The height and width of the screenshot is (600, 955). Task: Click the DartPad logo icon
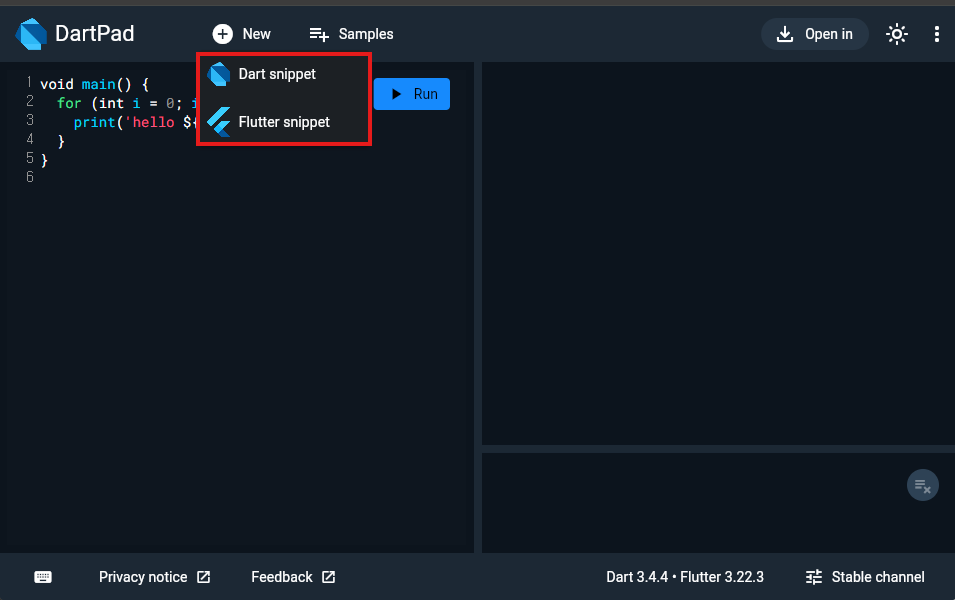(31, 34)
